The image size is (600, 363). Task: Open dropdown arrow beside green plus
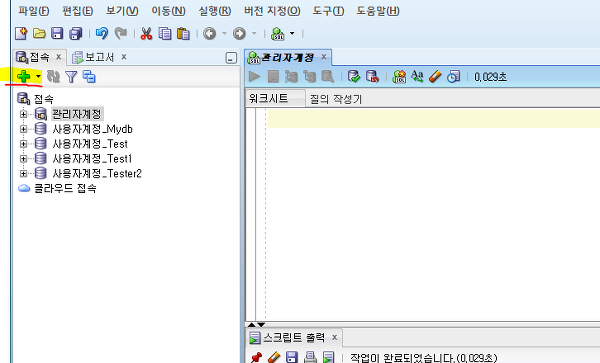[38, 77]
